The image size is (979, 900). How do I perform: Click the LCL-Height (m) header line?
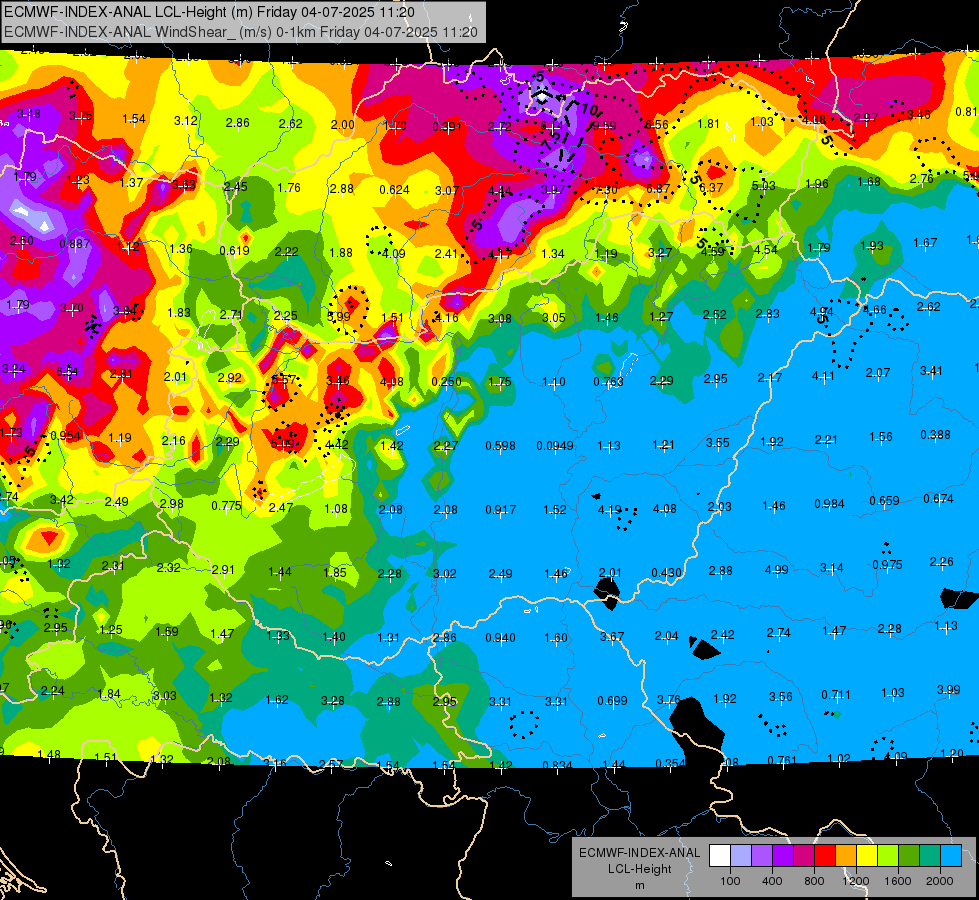[x=209, y=12]
